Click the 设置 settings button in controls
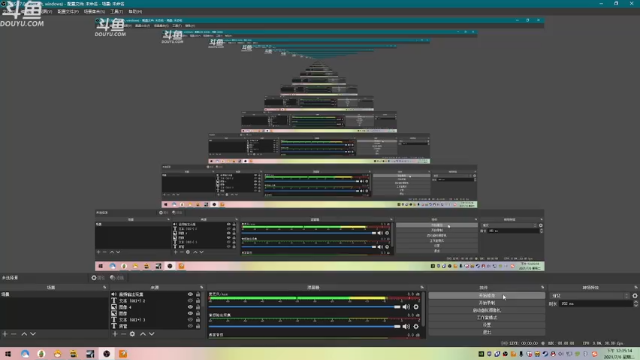This screenshot has width=640, height=360. pyautogui.click(x=487, y=325)
